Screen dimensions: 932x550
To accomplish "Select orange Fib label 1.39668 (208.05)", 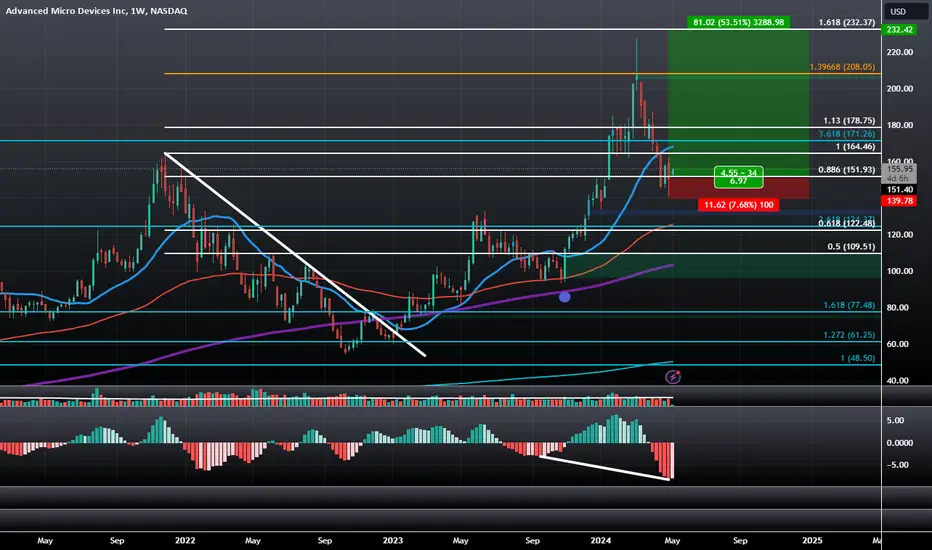I will 842,67.
